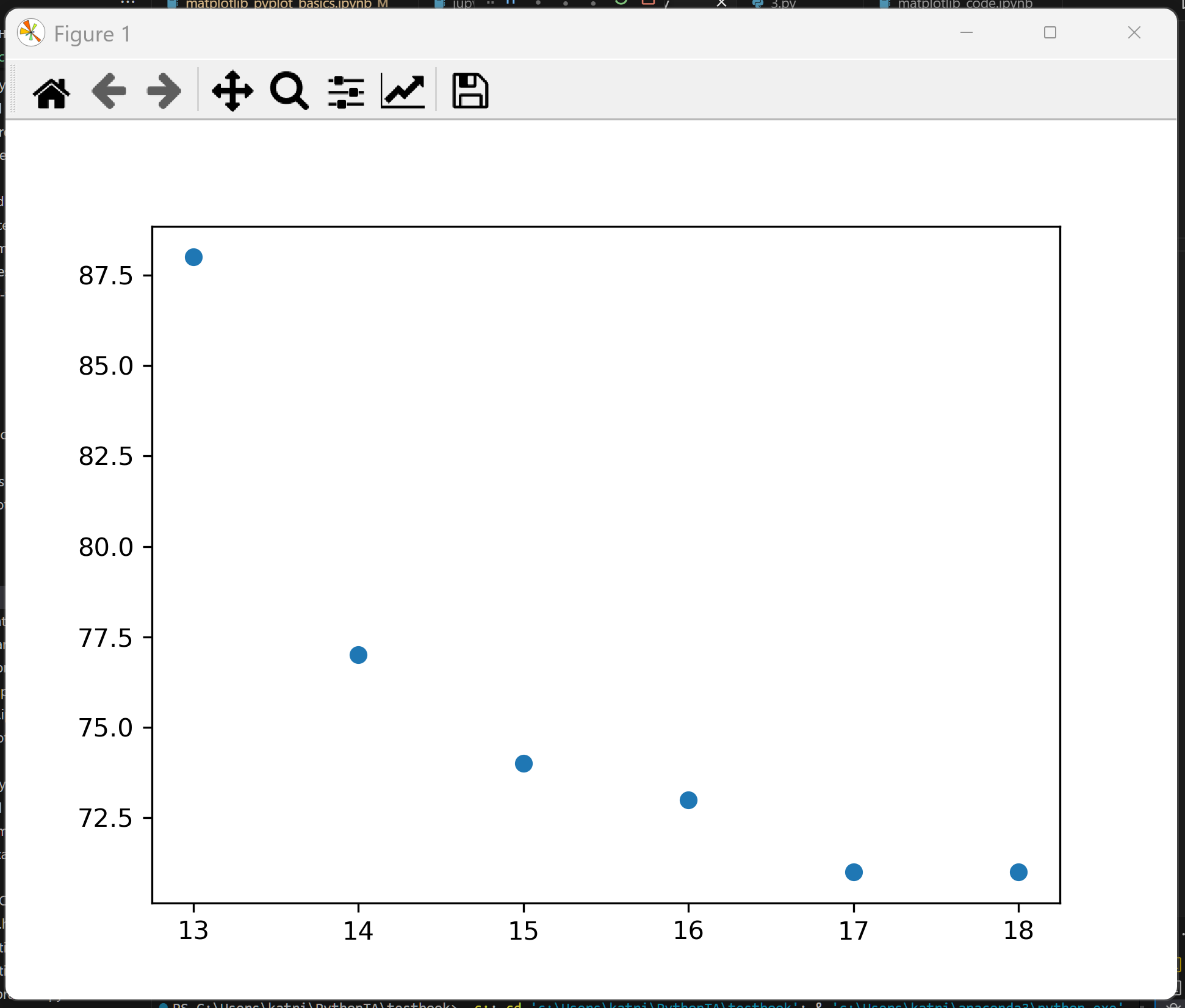Minimize the Figure 1 window
This screenshot has width=1185, height=1008.
[x=967, y=32]
